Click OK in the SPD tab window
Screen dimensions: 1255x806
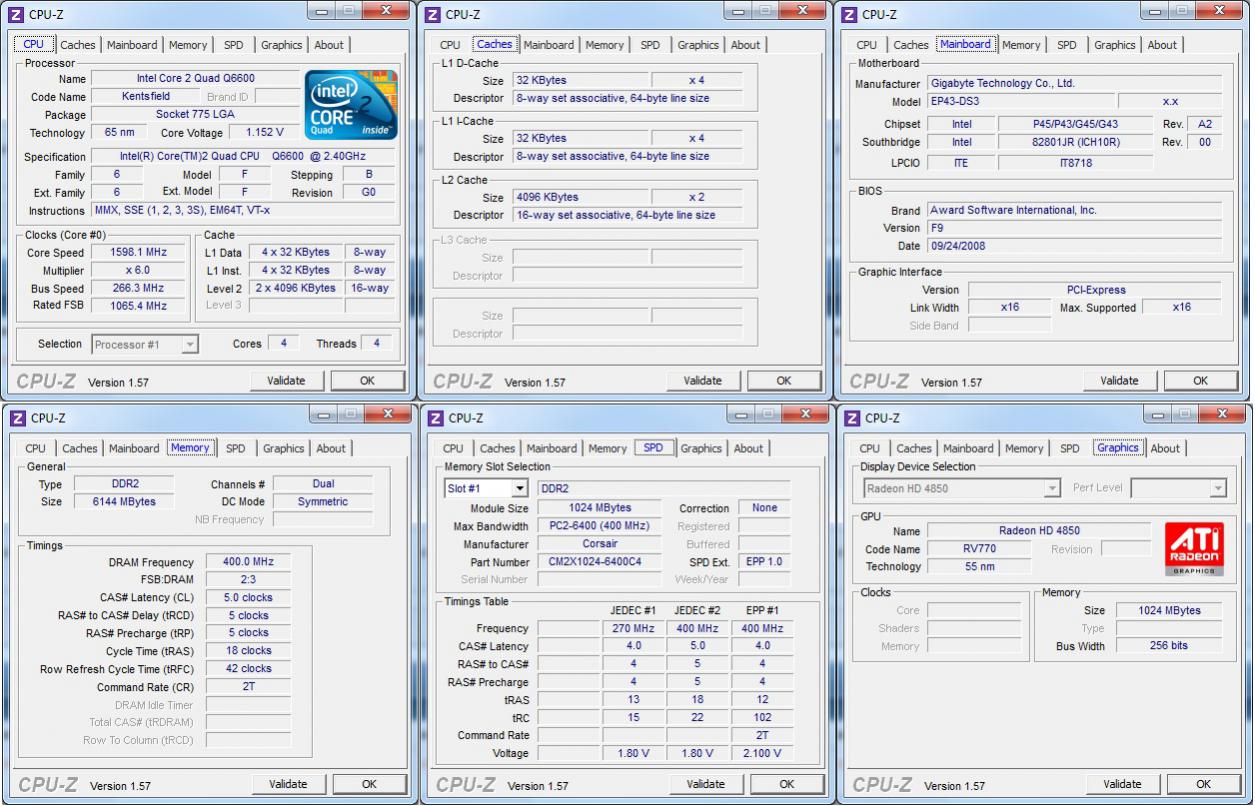787,784
